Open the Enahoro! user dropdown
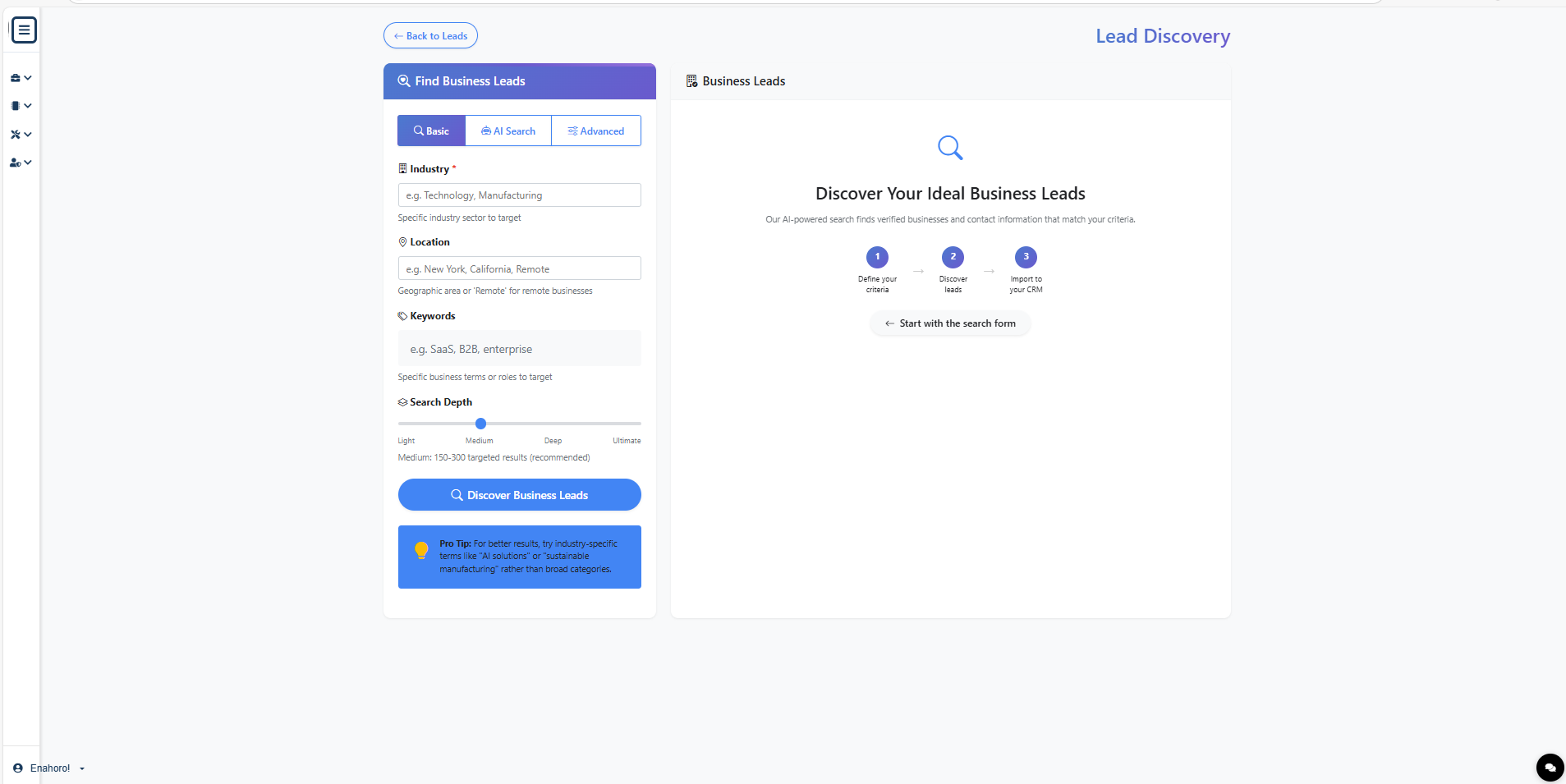 pyautogui.click(x=49, y=768)
